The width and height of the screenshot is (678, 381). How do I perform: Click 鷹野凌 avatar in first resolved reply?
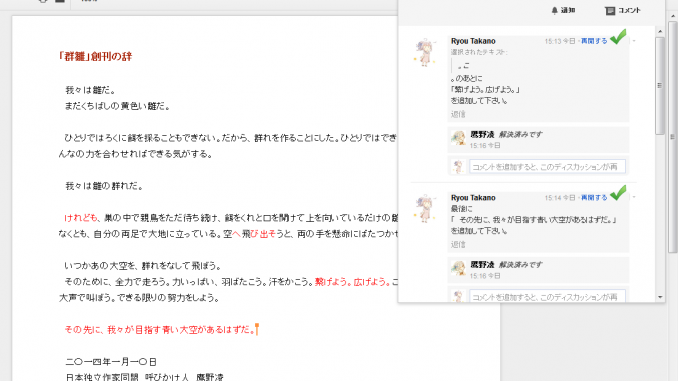[458, 138]
